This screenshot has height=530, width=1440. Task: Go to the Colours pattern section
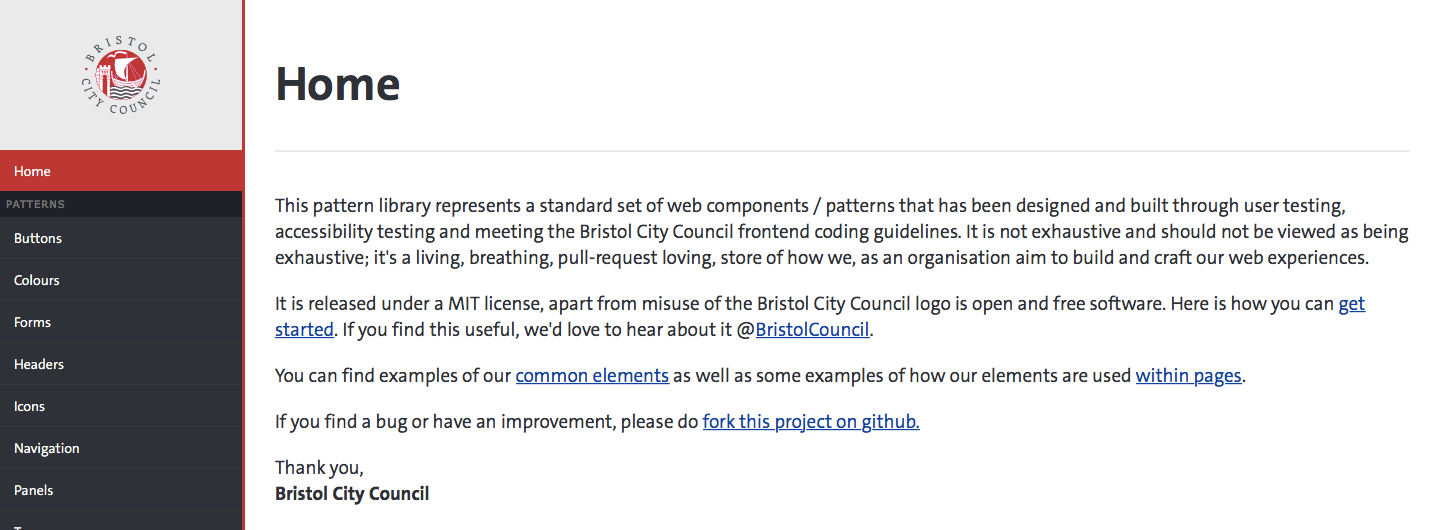pyautogui.click(x=37, y=281)
